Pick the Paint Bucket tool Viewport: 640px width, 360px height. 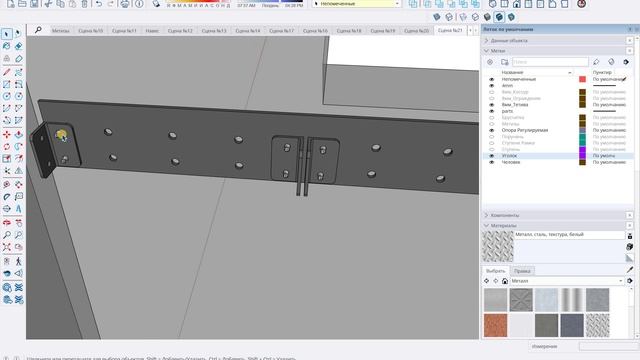pos(7,46)
